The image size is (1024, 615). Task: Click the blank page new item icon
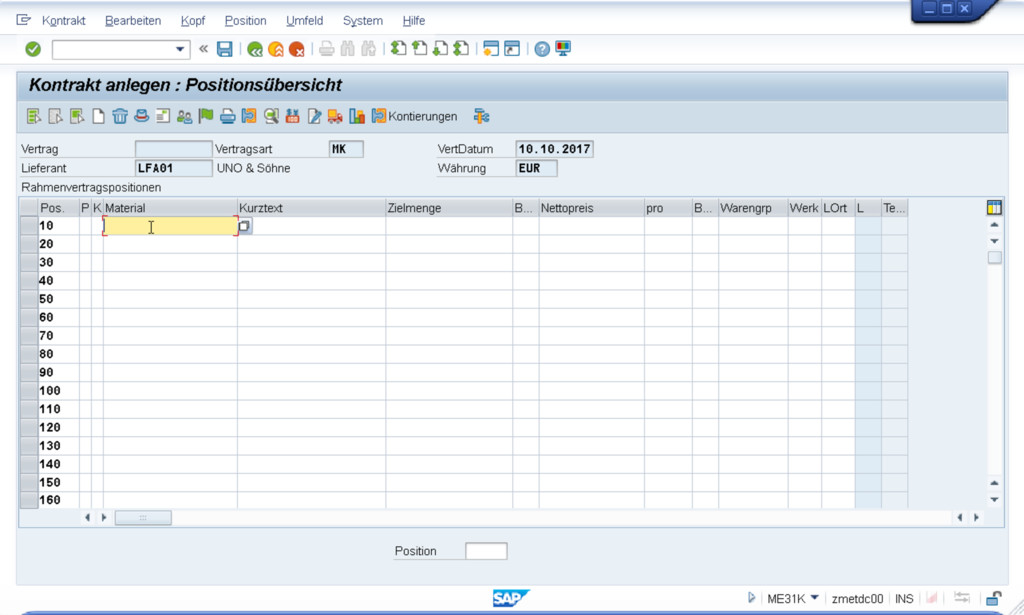[x=98, y=116]
